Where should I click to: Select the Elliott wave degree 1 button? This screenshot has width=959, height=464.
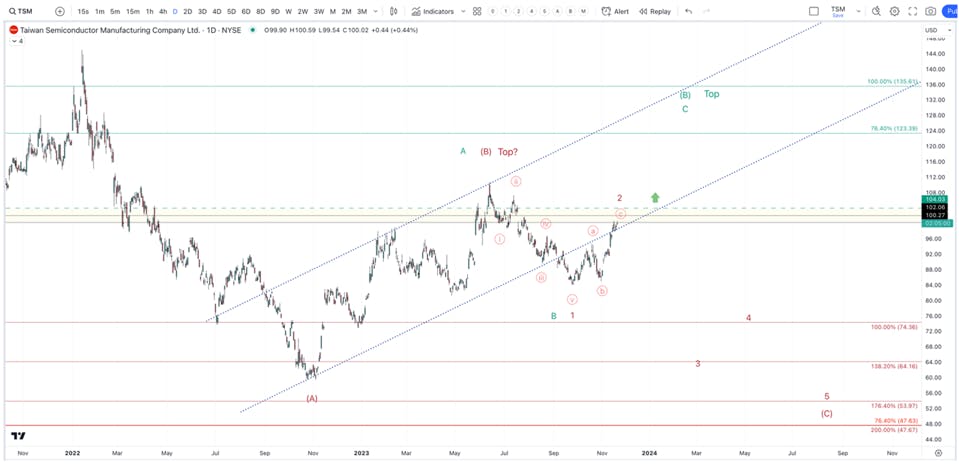click(505, 11)
